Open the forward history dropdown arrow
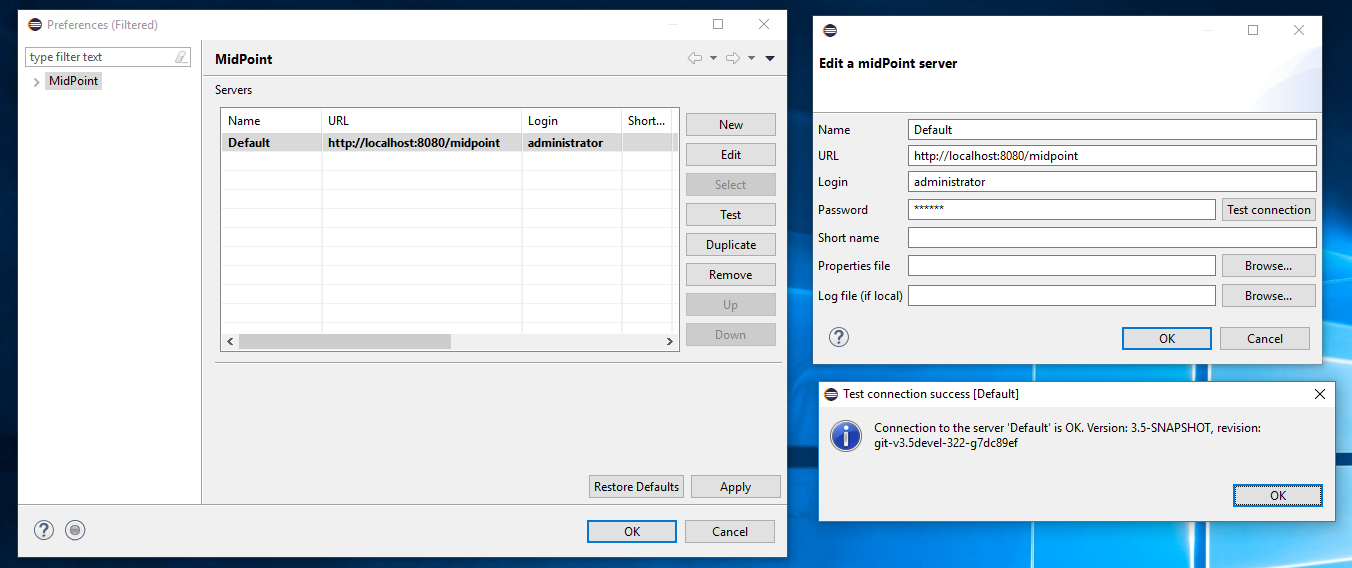1352x568 pixels. [x=751, y=59]
